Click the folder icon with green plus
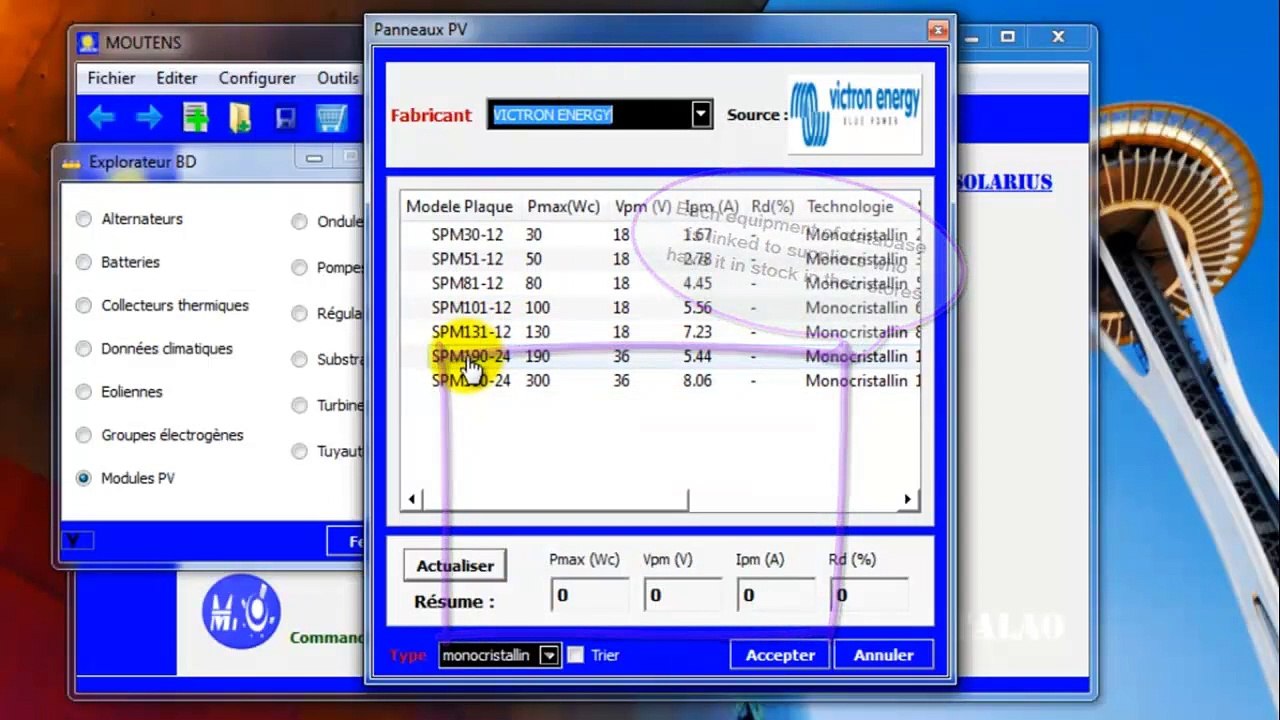 pyautogui.click(x=240, y=118)
